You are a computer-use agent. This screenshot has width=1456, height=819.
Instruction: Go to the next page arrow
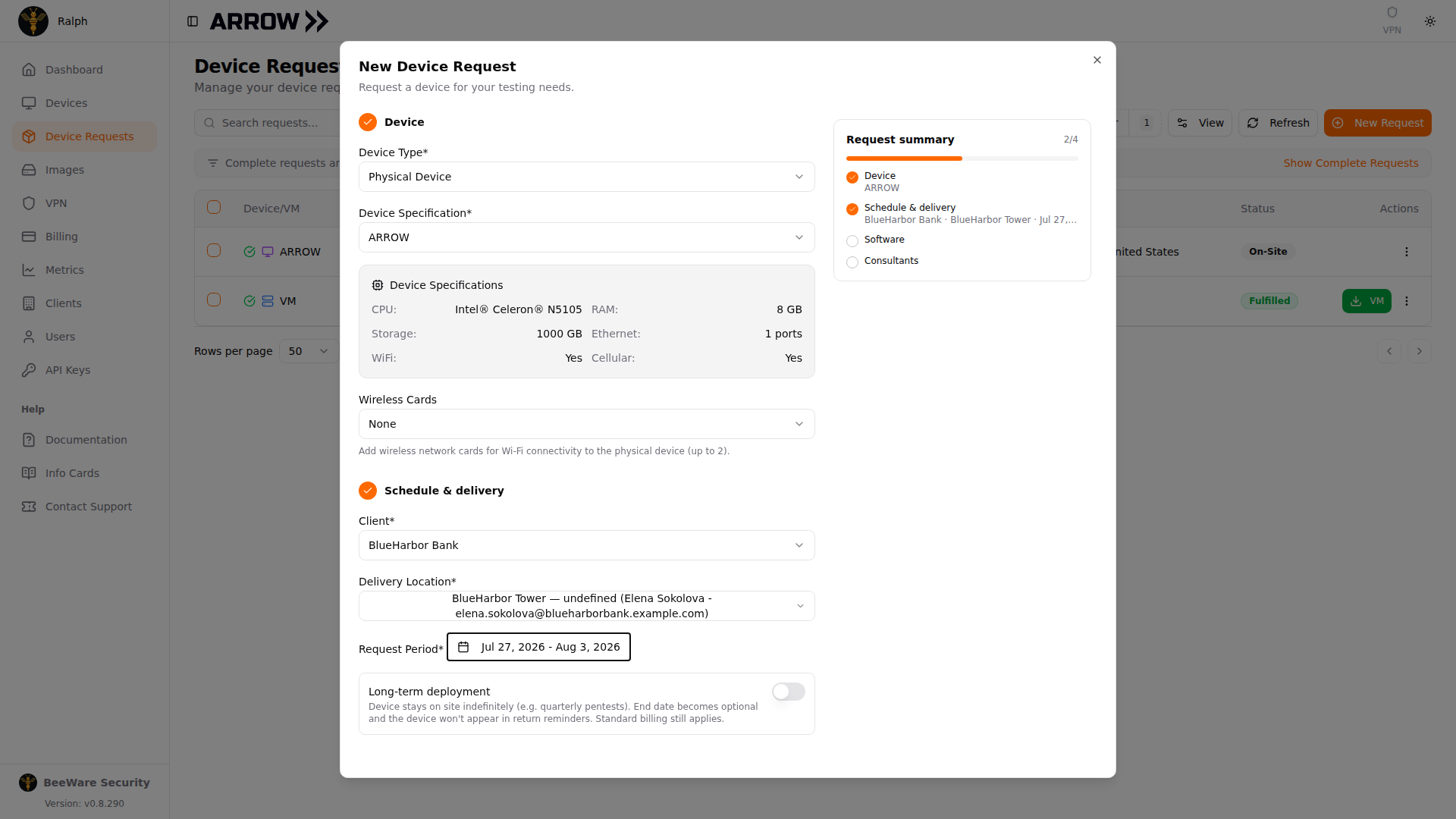[x=1420, y=351]
